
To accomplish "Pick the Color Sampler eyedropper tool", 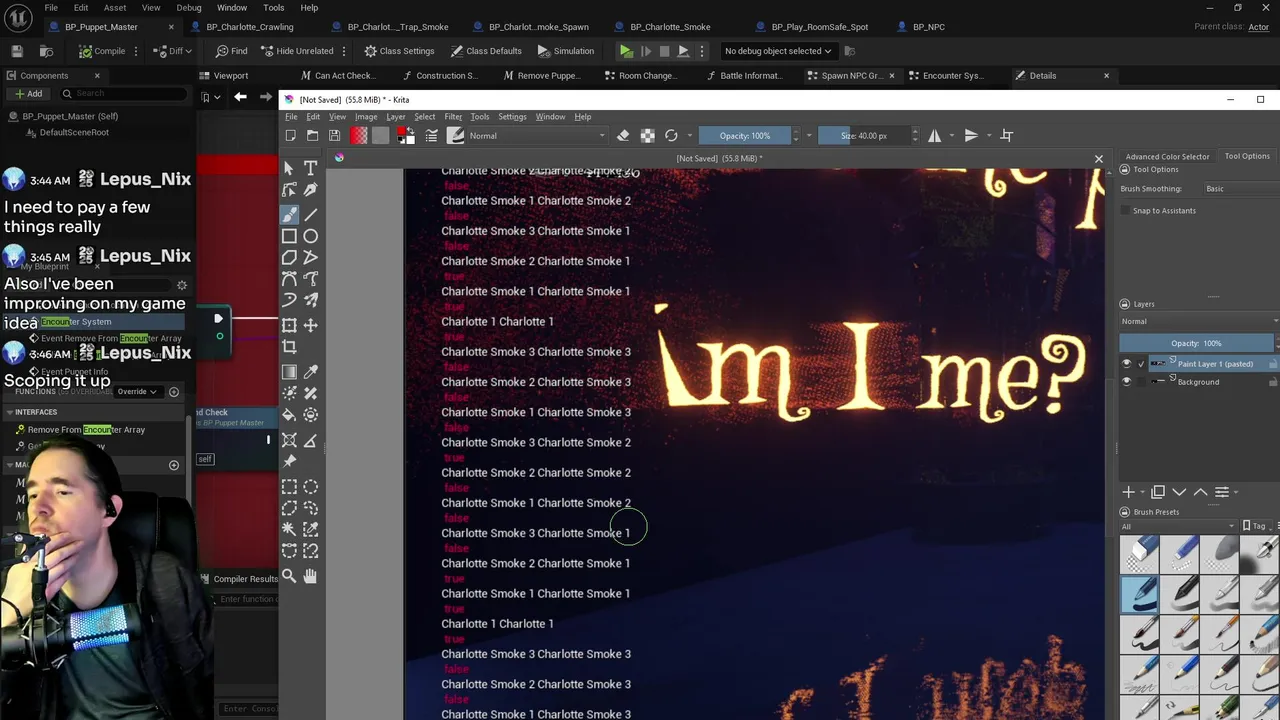I will pos(311,371).
